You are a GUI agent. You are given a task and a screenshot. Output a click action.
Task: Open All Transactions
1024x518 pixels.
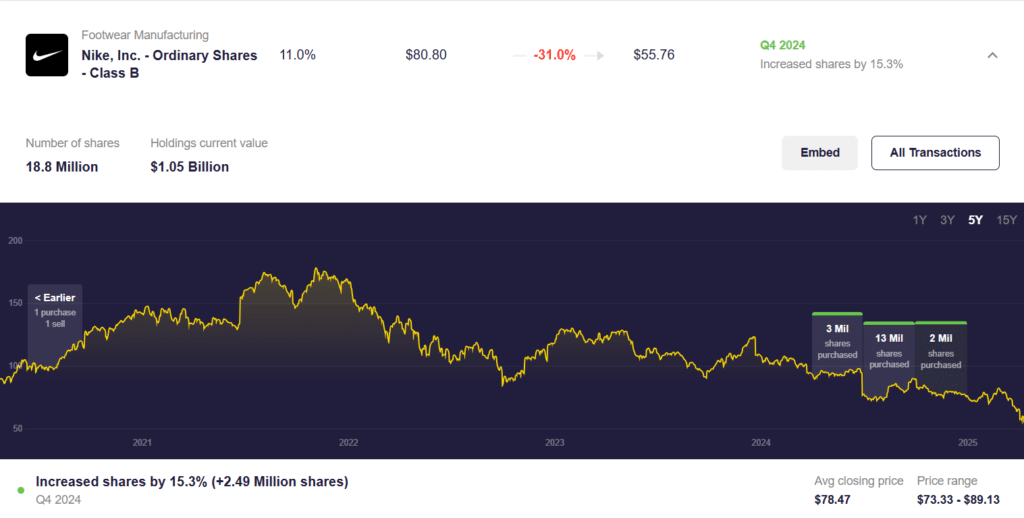935,153
